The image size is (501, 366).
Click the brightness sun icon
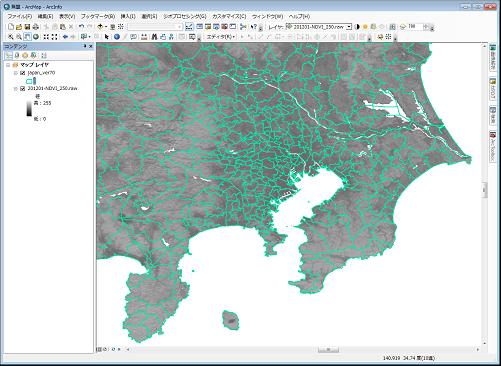point(365,27)
